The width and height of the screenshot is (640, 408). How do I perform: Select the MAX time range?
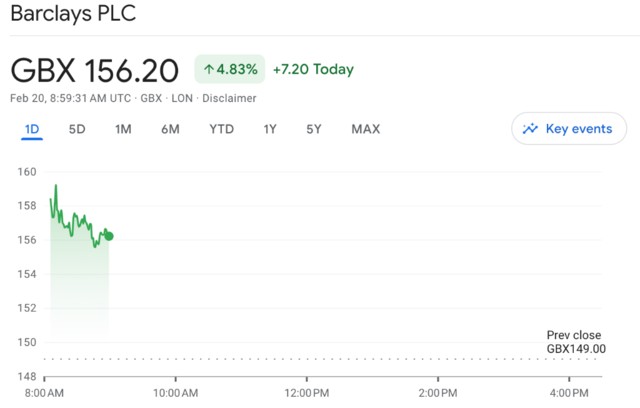tap(365, 129)
